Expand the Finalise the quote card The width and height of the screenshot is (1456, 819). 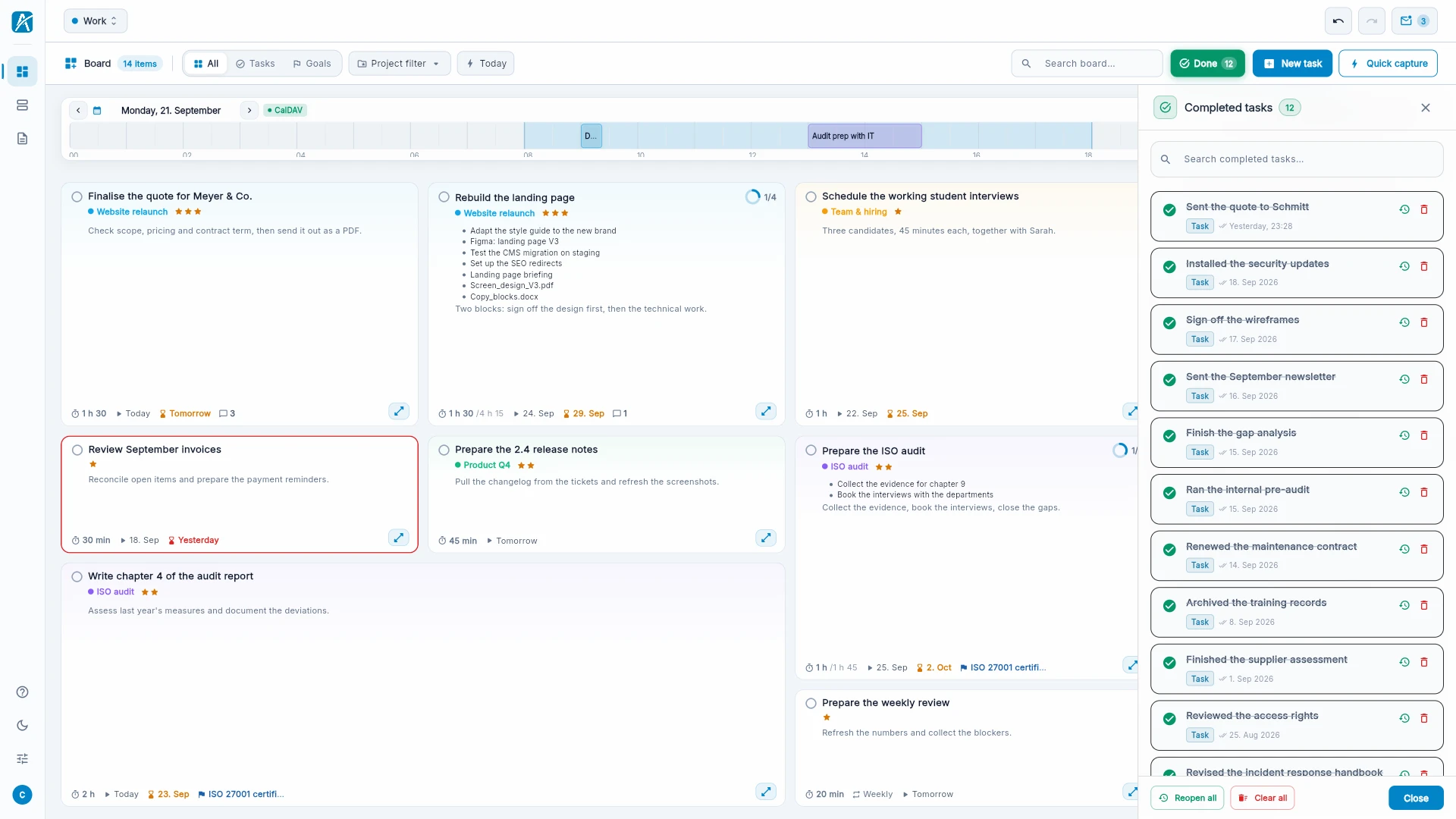399,411
